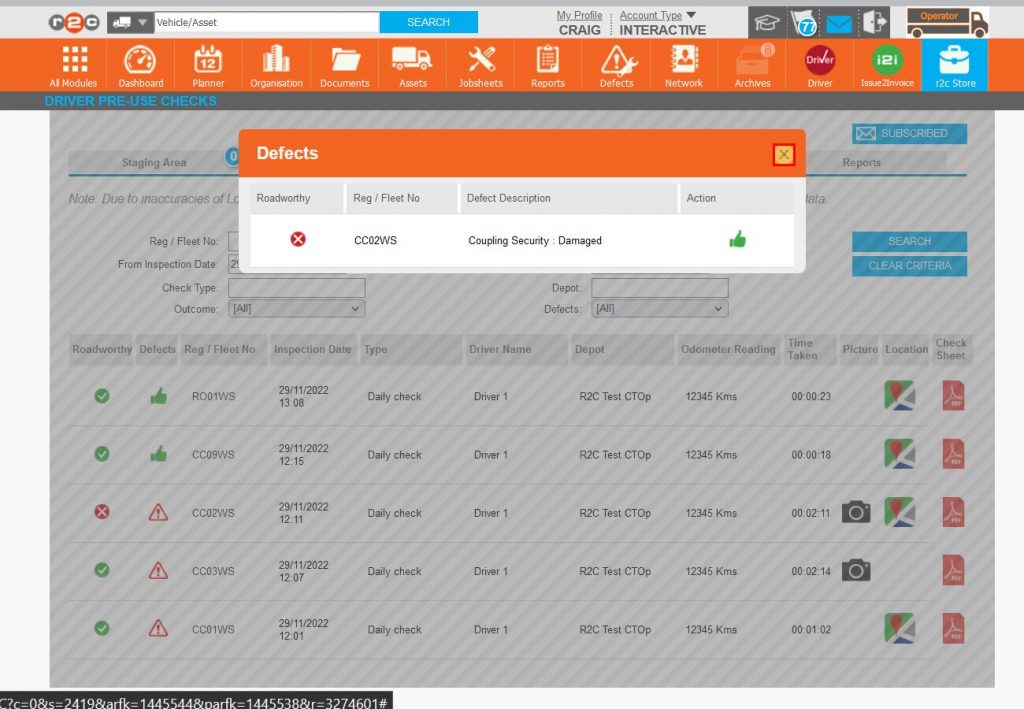
Task: Open the Issue2Invoice module
Action: (887, 64)
